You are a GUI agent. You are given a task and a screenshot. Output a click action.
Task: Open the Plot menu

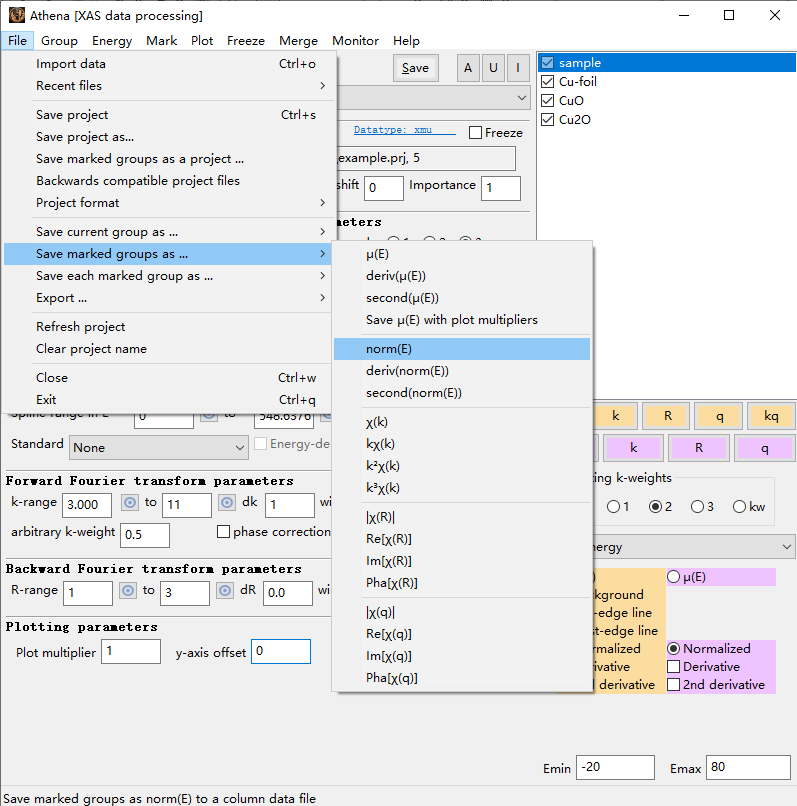point(202,41)
